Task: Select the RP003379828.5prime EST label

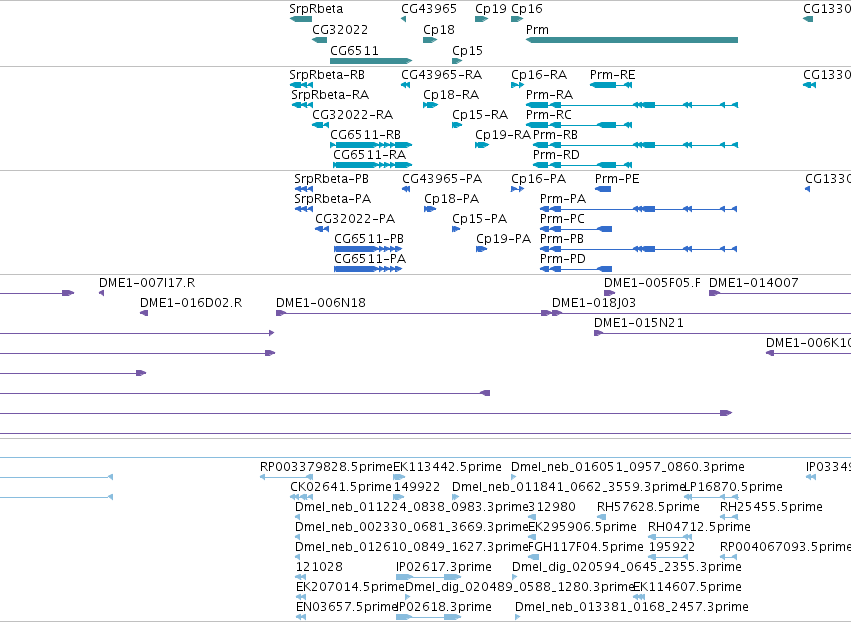Action: point(326,467)
